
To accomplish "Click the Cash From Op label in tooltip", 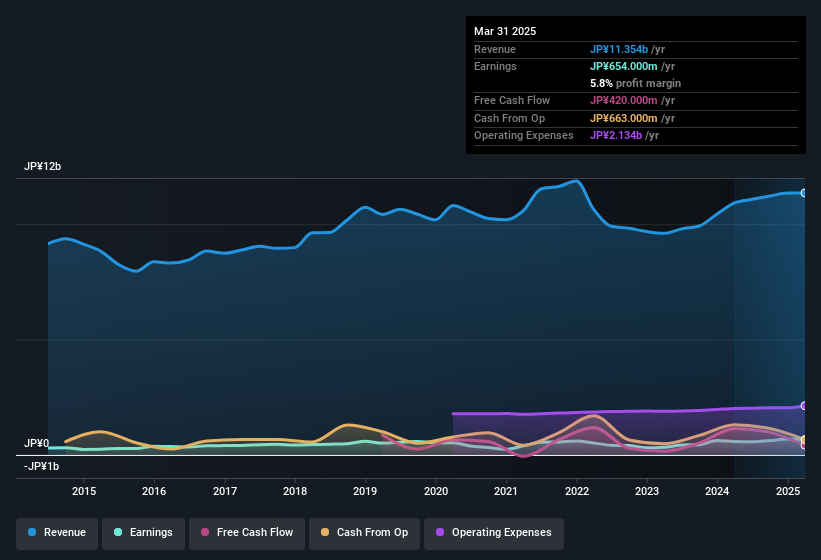I will (509, 118).
